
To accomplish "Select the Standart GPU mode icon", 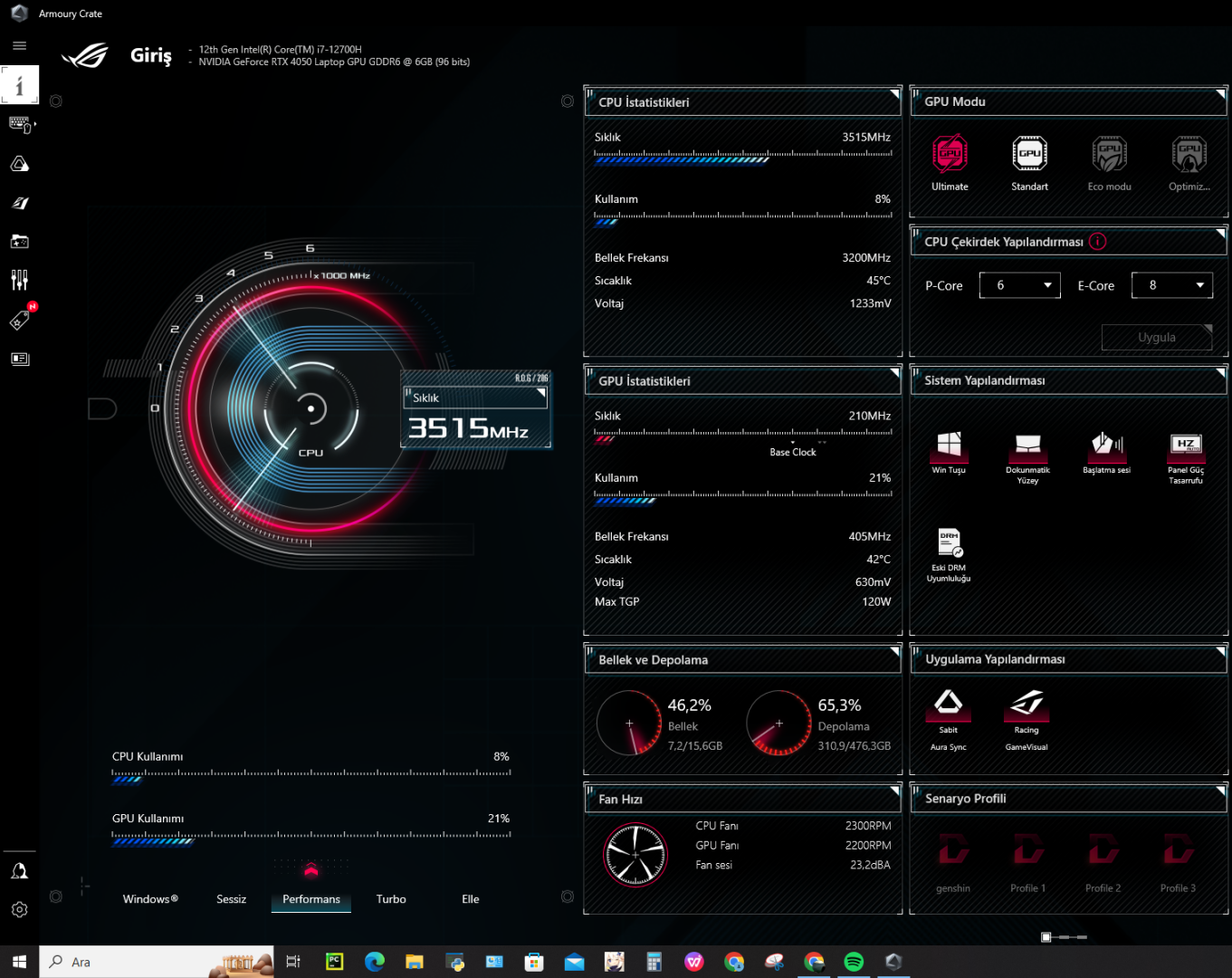I will pos(1029,155).
